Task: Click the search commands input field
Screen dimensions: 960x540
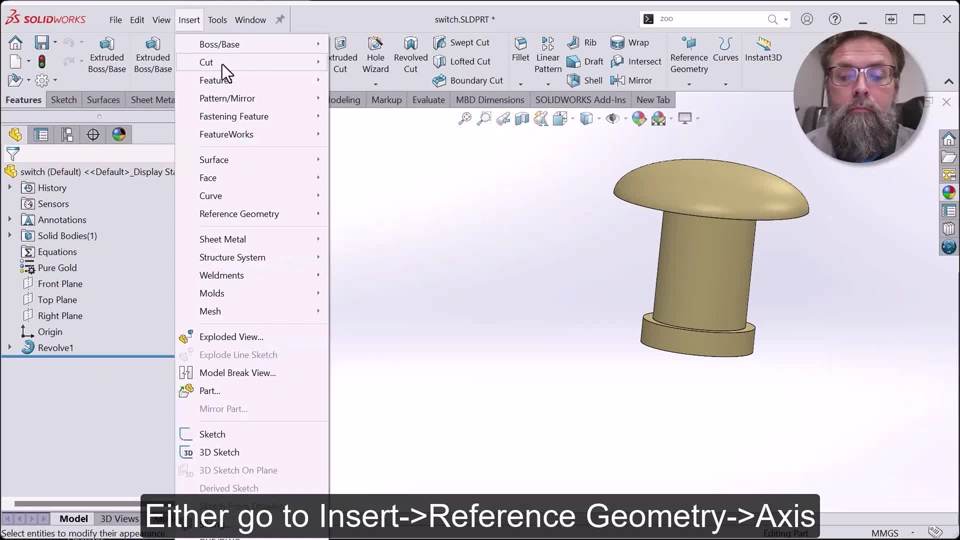Action: pos(710,19)
